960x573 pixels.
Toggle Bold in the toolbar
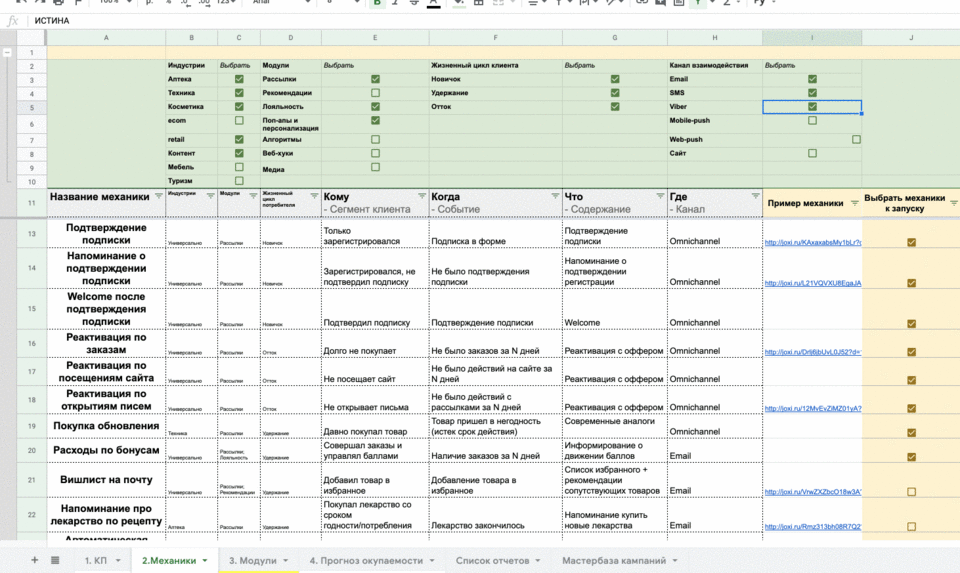[377, 3]
